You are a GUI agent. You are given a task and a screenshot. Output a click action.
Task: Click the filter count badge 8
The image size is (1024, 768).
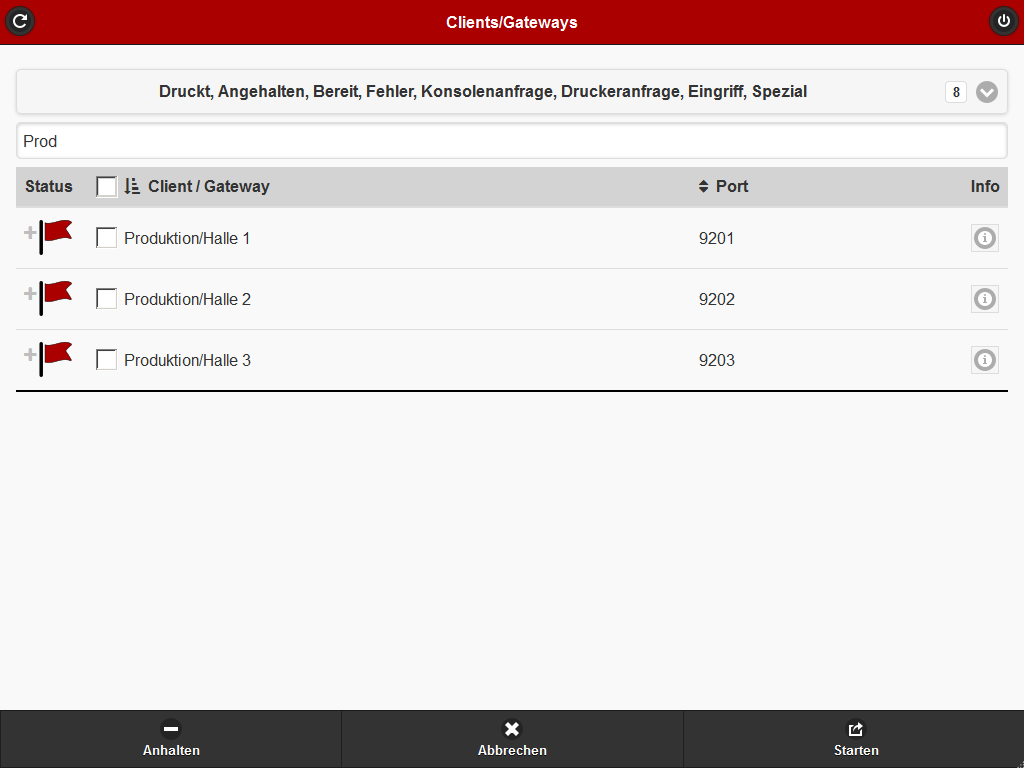(956, 92)
